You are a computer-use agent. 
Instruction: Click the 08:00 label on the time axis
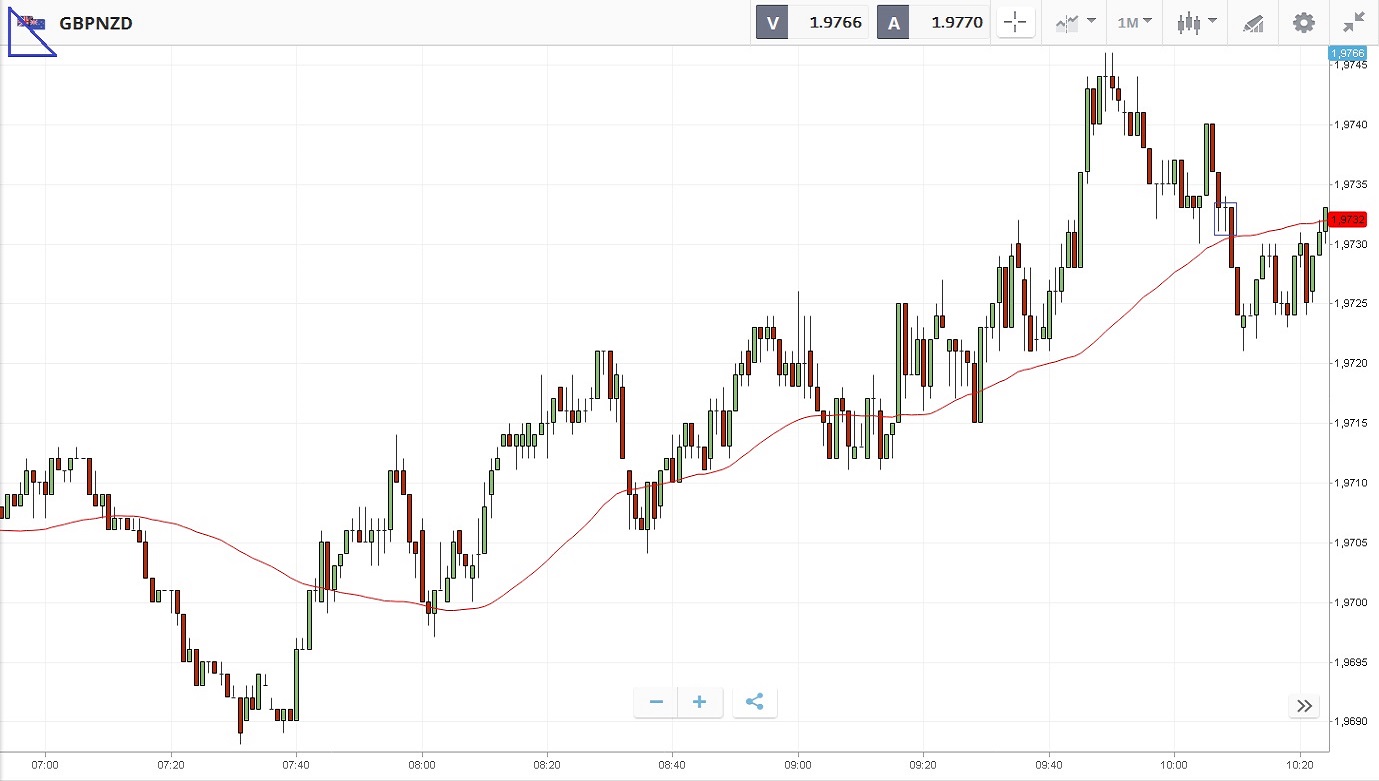click(423, 763)
